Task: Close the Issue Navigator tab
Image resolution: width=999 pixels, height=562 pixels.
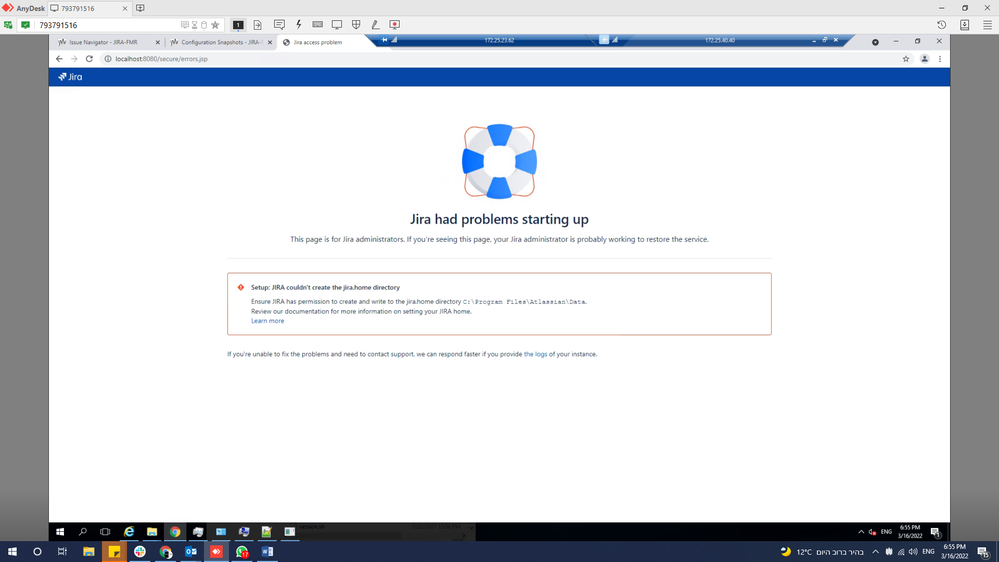Action: (x=157, y=42)
